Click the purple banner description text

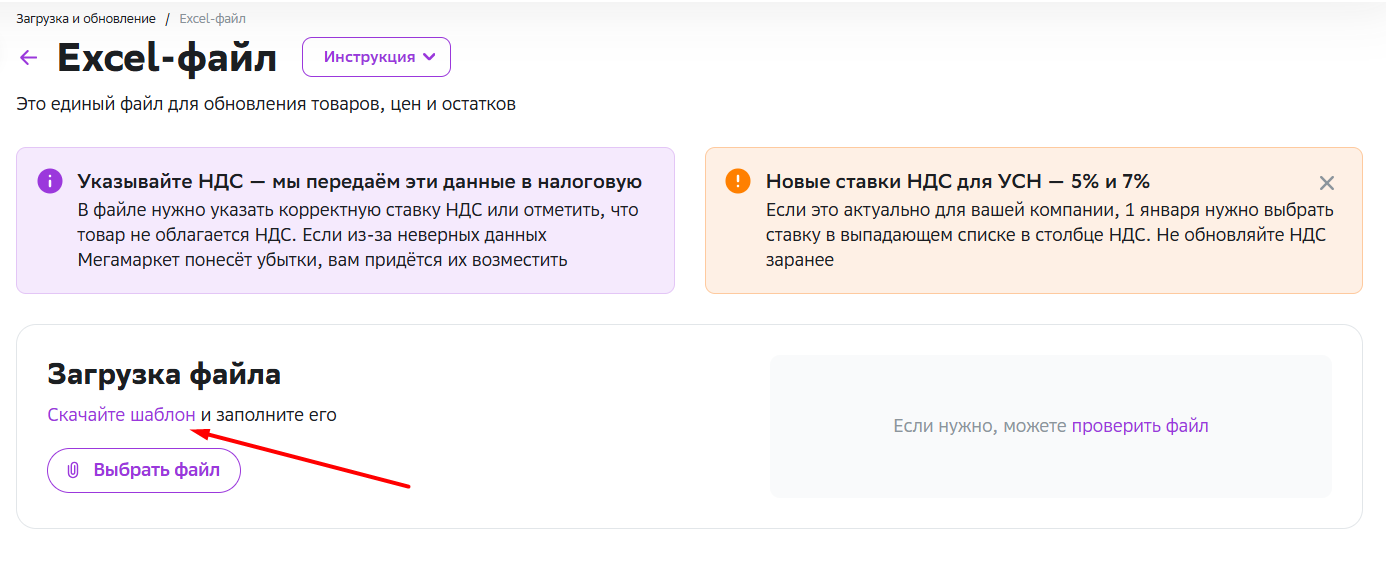pos(358,235)
